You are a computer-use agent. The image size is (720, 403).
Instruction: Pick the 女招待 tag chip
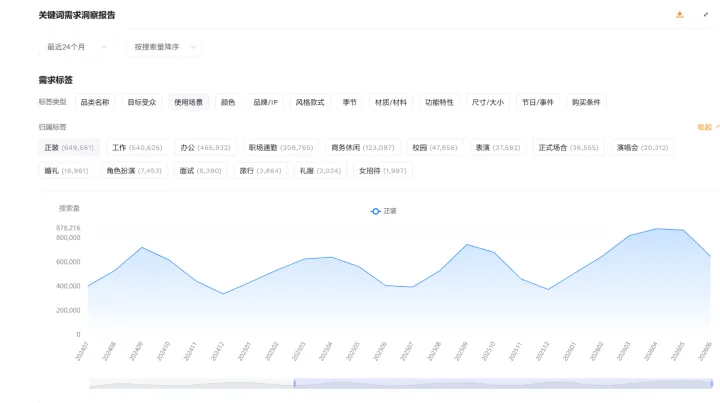383,170
